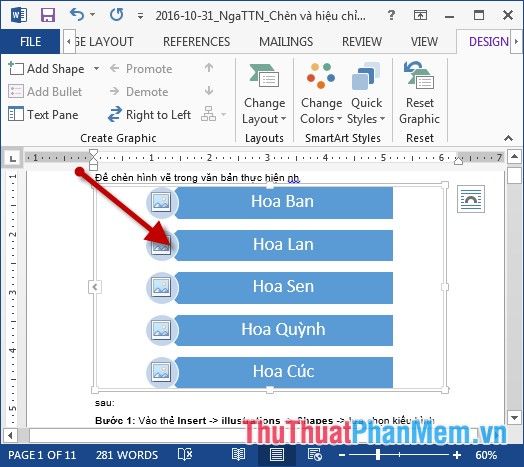The image size is (524, 467).
Task: Insert picture for Hoa Ban
Action: click(x=161, y=202)
